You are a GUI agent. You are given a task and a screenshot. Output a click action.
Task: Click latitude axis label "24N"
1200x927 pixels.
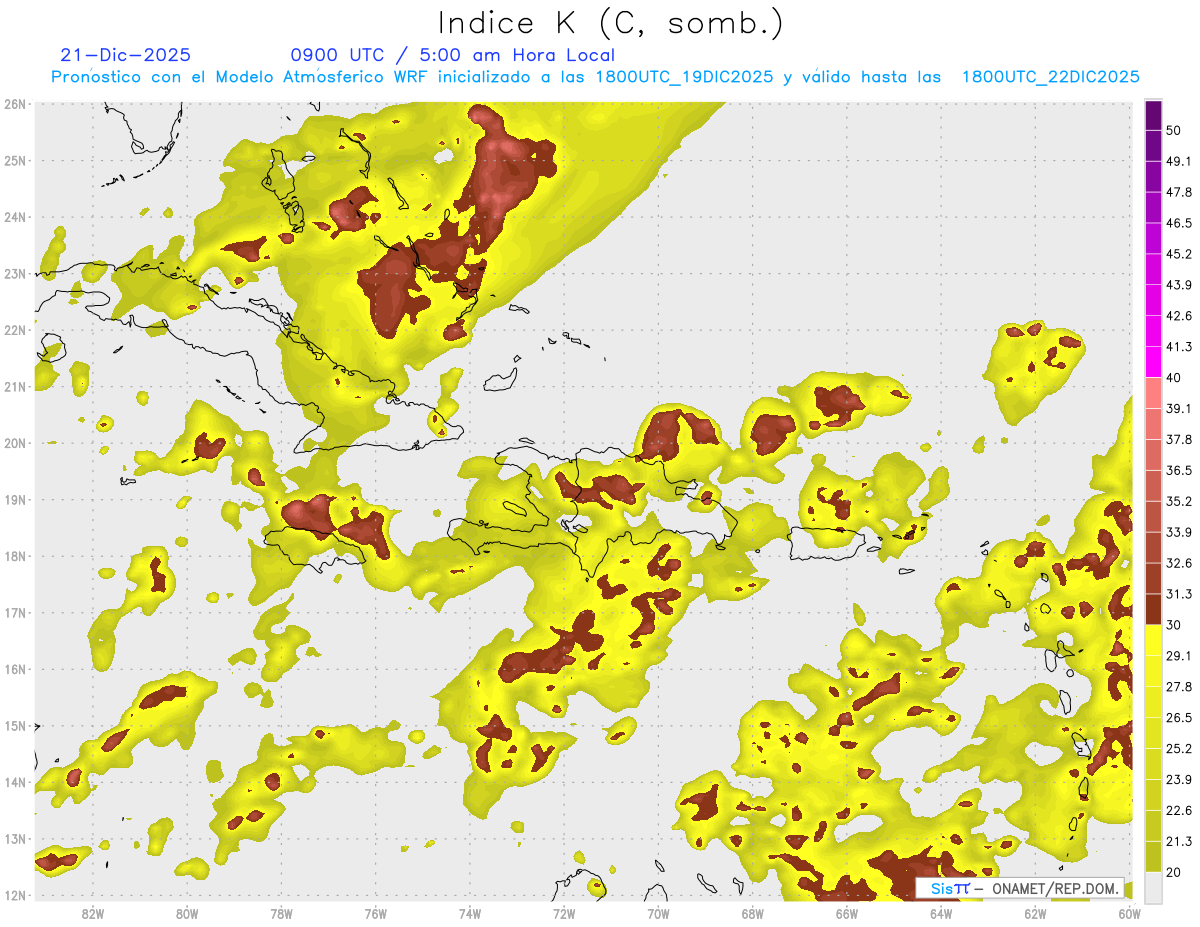click(14, 217)
